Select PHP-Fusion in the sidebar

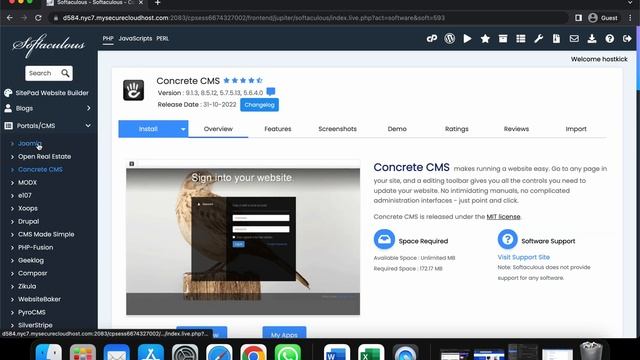coord(35,247)
